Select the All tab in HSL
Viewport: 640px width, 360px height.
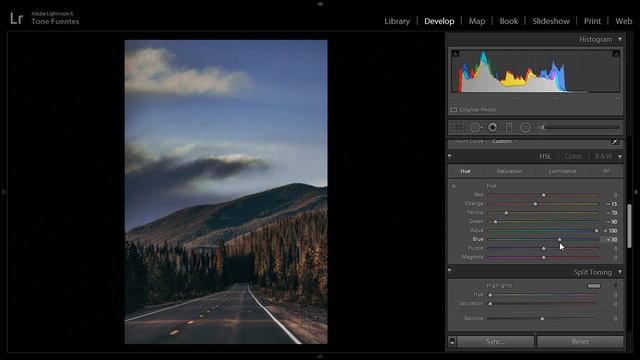pos(607,171)
